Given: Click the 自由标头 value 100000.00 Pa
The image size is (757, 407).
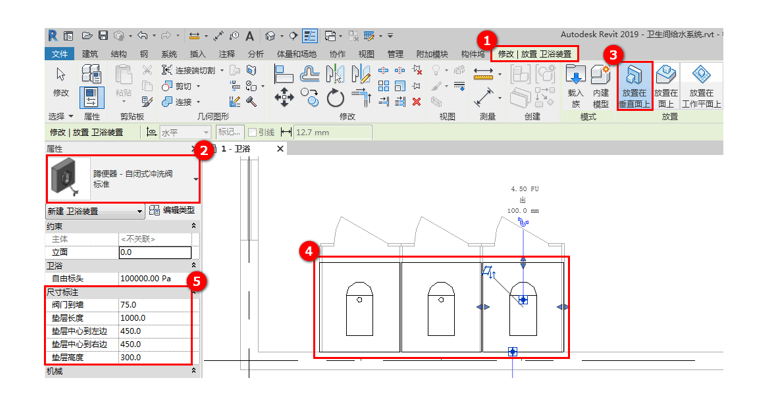Looking at the screenshot, I should 154,279.
